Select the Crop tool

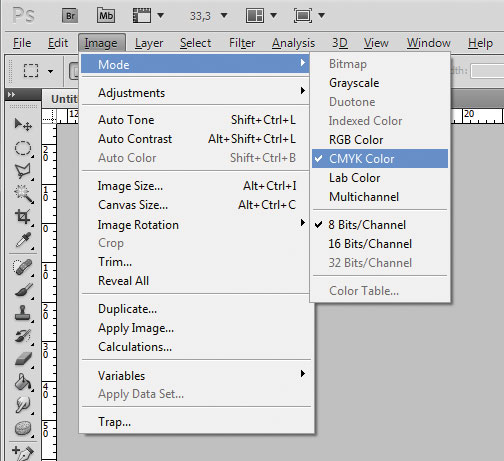click(23, 217)
